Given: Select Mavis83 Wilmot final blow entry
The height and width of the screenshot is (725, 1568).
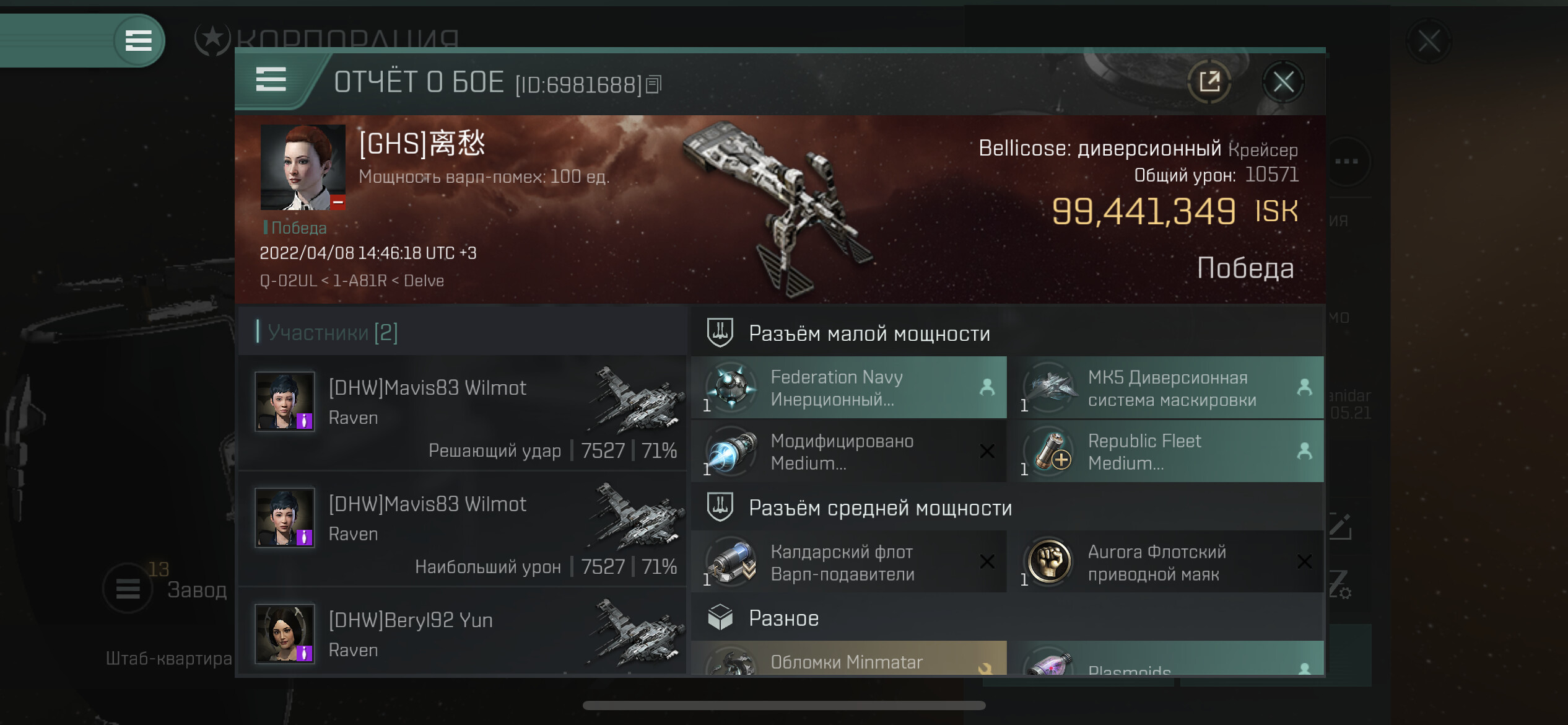Looking at the screenshot, I should coord(462,412).
